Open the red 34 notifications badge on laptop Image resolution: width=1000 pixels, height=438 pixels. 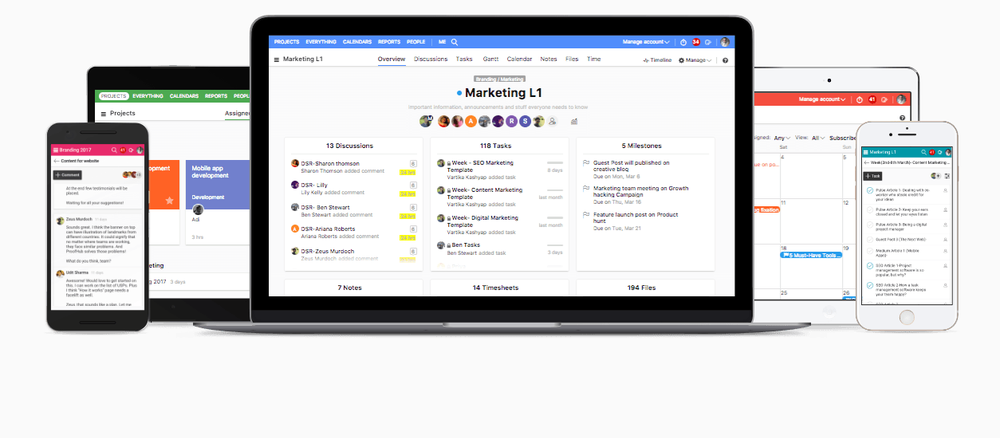coord(696,43)
